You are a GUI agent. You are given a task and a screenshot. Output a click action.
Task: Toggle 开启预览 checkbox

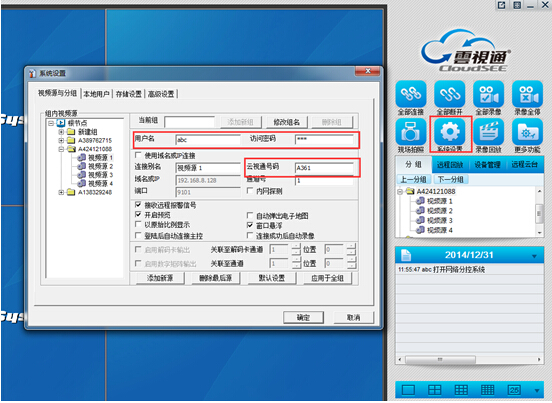138,214
